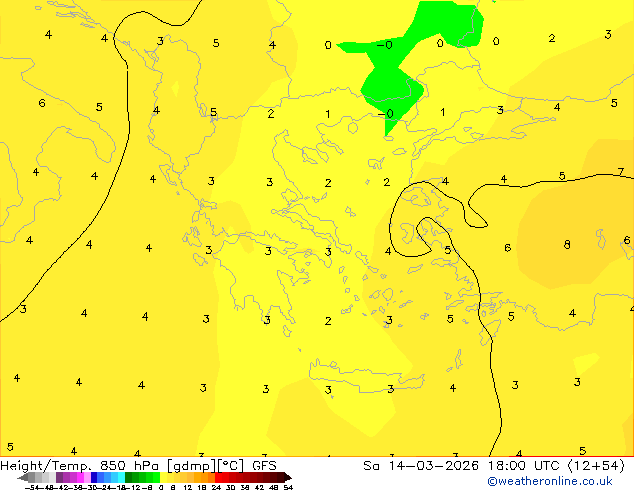This screenshot has width=634, height=490.
Task: Pick the dark purple swatch in the legend
Action: coord(59,478)
